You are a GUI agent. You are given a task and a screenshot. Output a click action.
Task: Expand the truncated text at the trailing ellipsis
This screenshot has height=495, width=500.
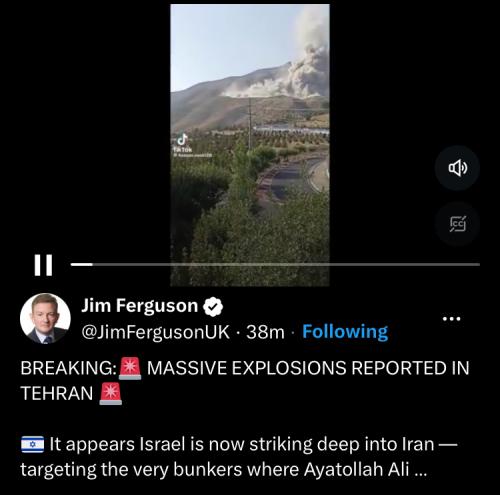(421, 470)
